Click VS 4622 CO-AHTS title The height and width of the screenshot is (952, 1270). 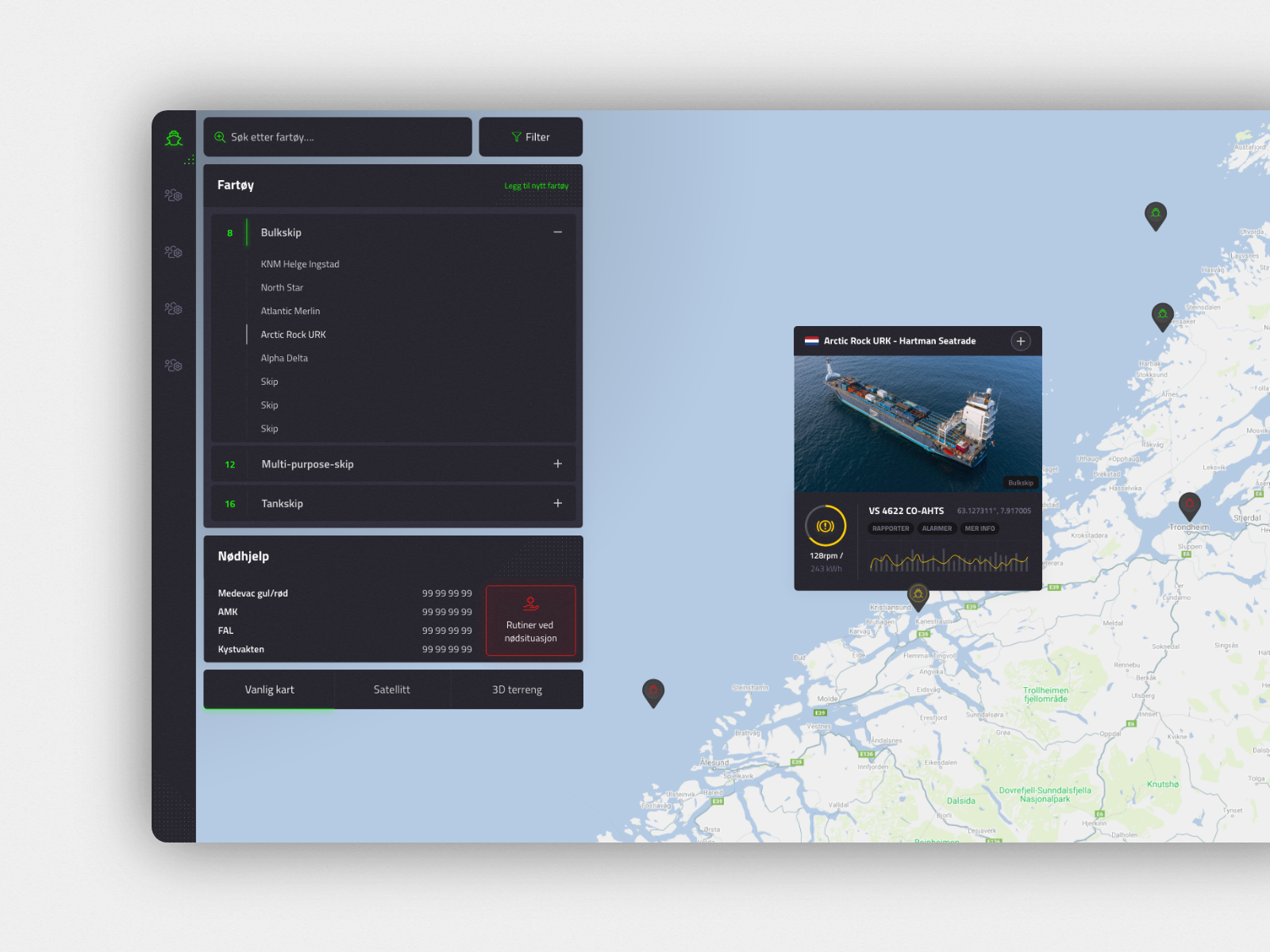click(906, 511)
